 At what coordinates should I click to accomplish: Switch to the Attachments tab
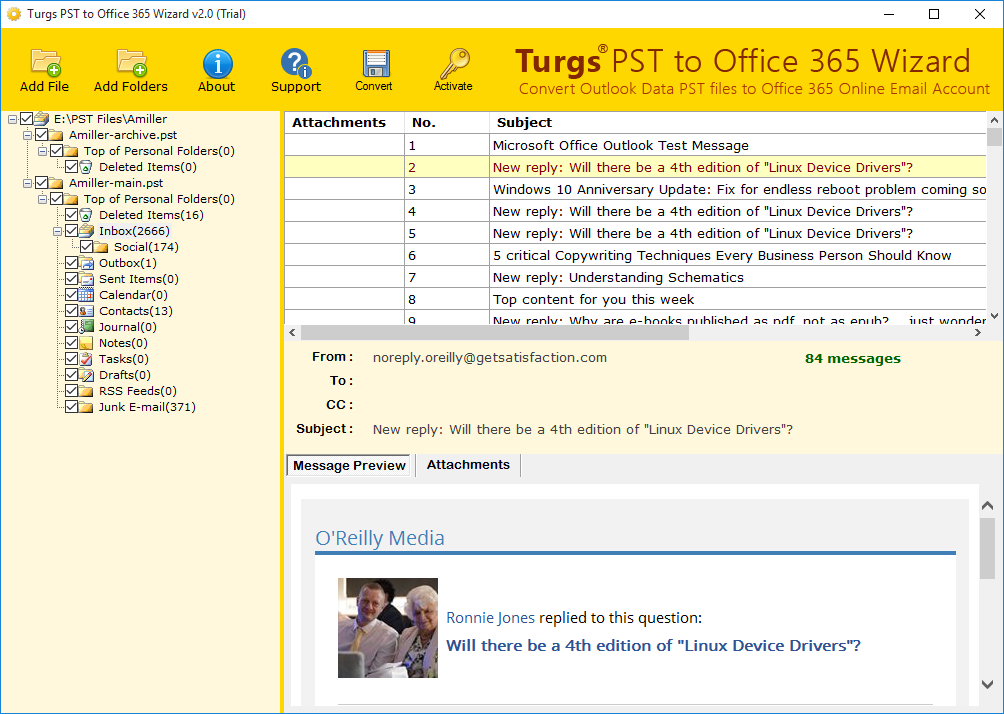[468, 465]
